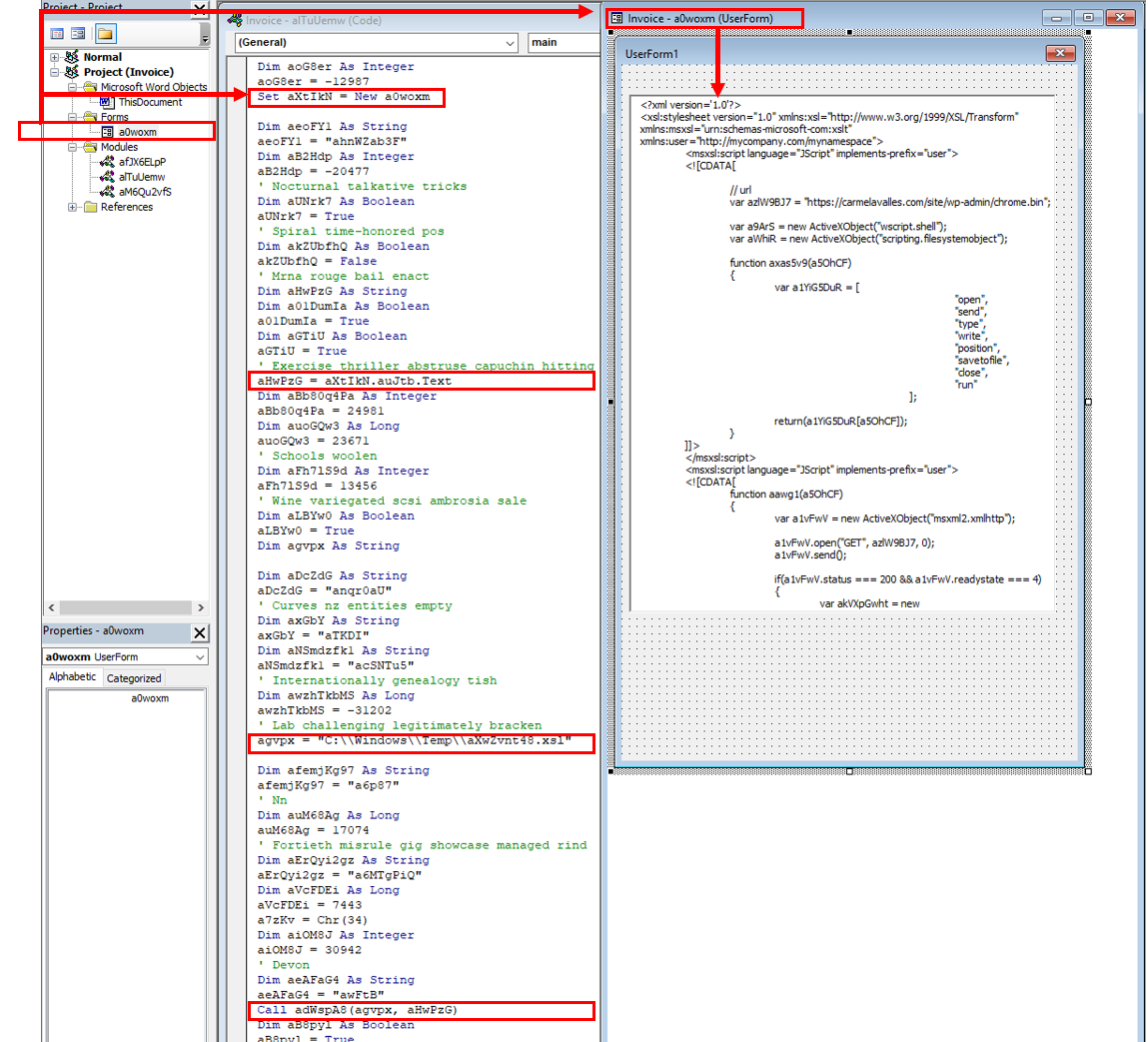Click the line 'Set aXtIkN = New a0woxm'
Image resolution: width=1148 pixels, height=1042 pixels.
(344, 97)
